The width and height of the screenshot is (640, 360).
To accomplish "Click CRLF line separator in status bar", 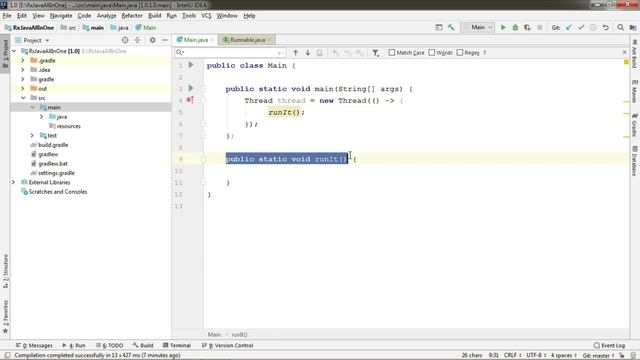I will click(x=512, y=356).
